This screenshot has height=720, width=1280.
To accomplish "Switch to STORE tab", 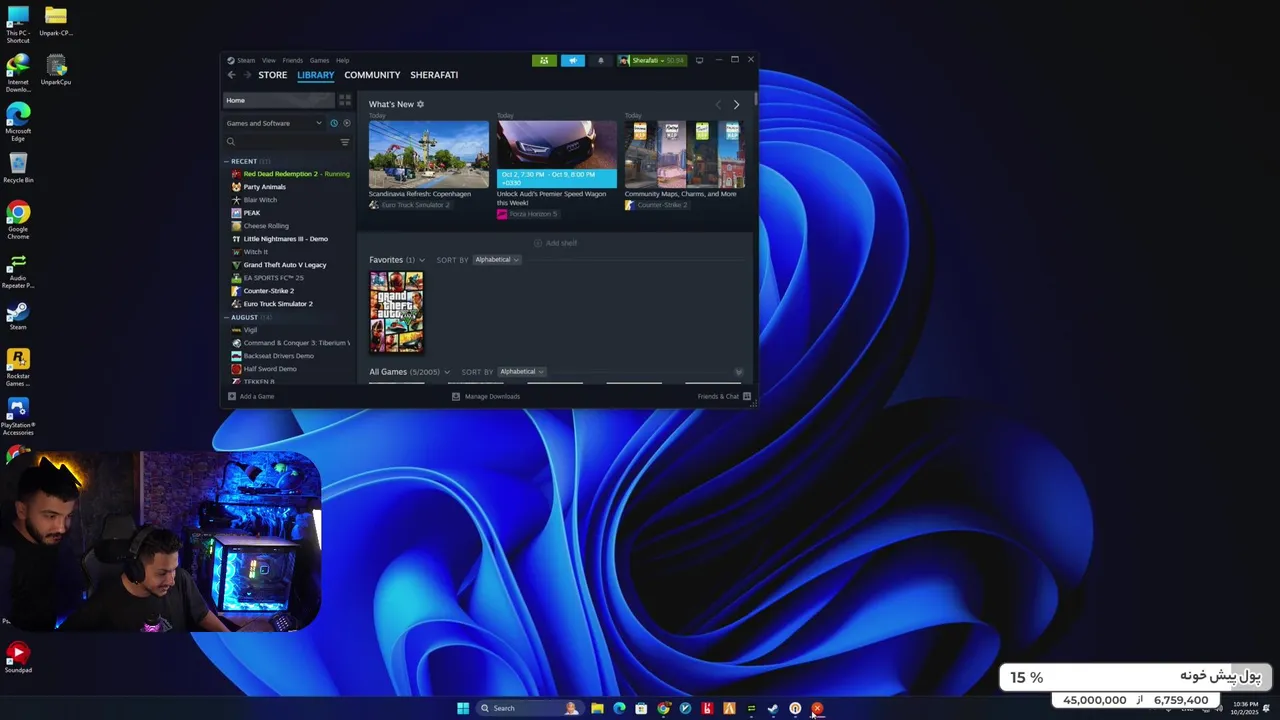I will pyautogui.click(x=273, y=75).
